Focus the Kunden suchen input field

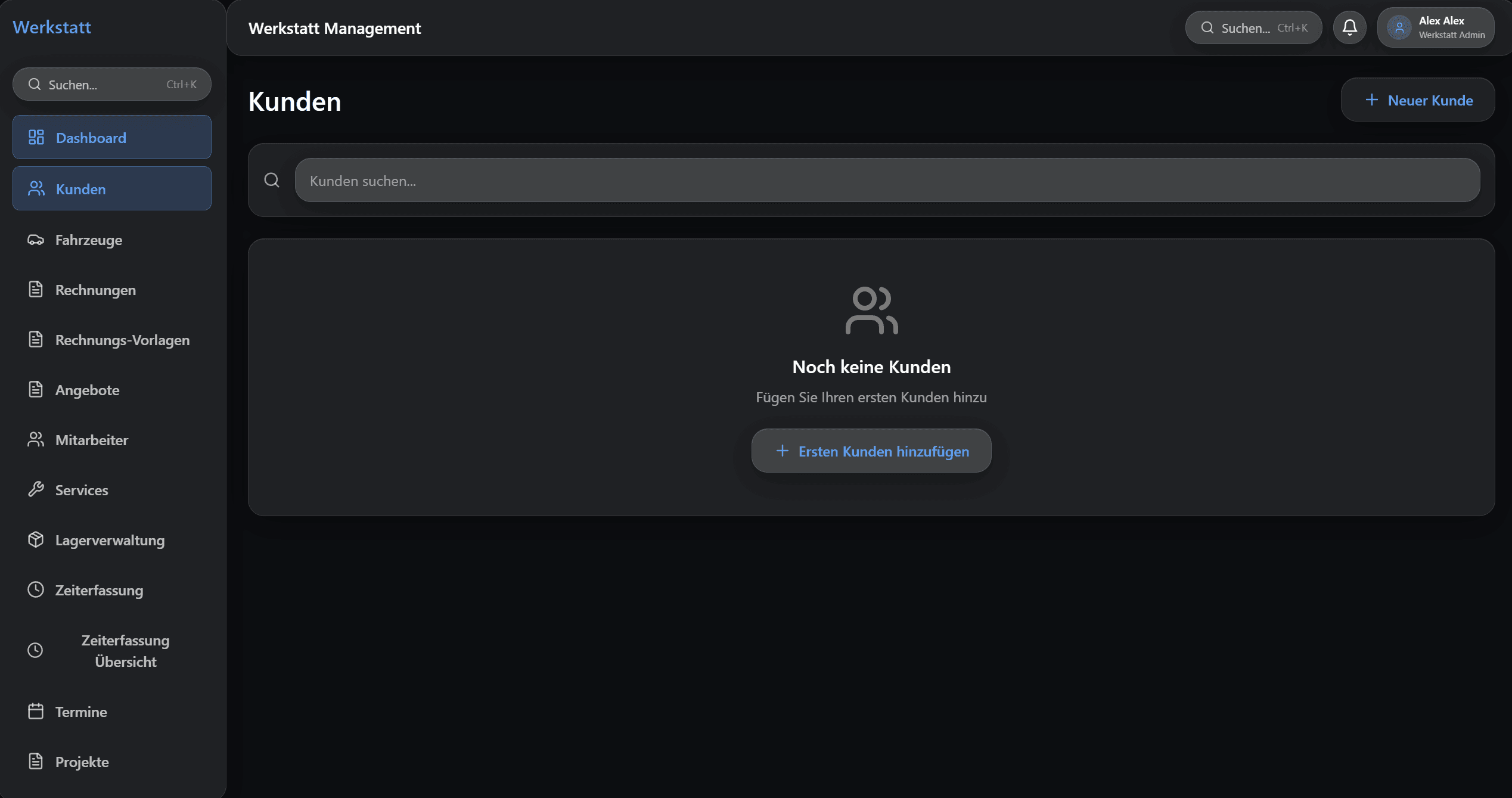pos(887,181)
